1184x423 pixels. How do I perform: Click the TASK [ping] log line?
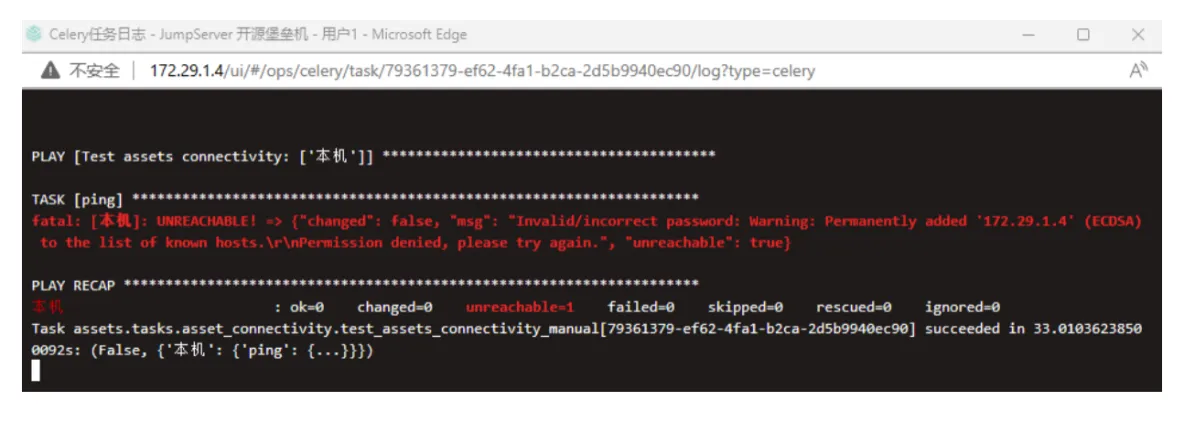click(x=365, y=199)
